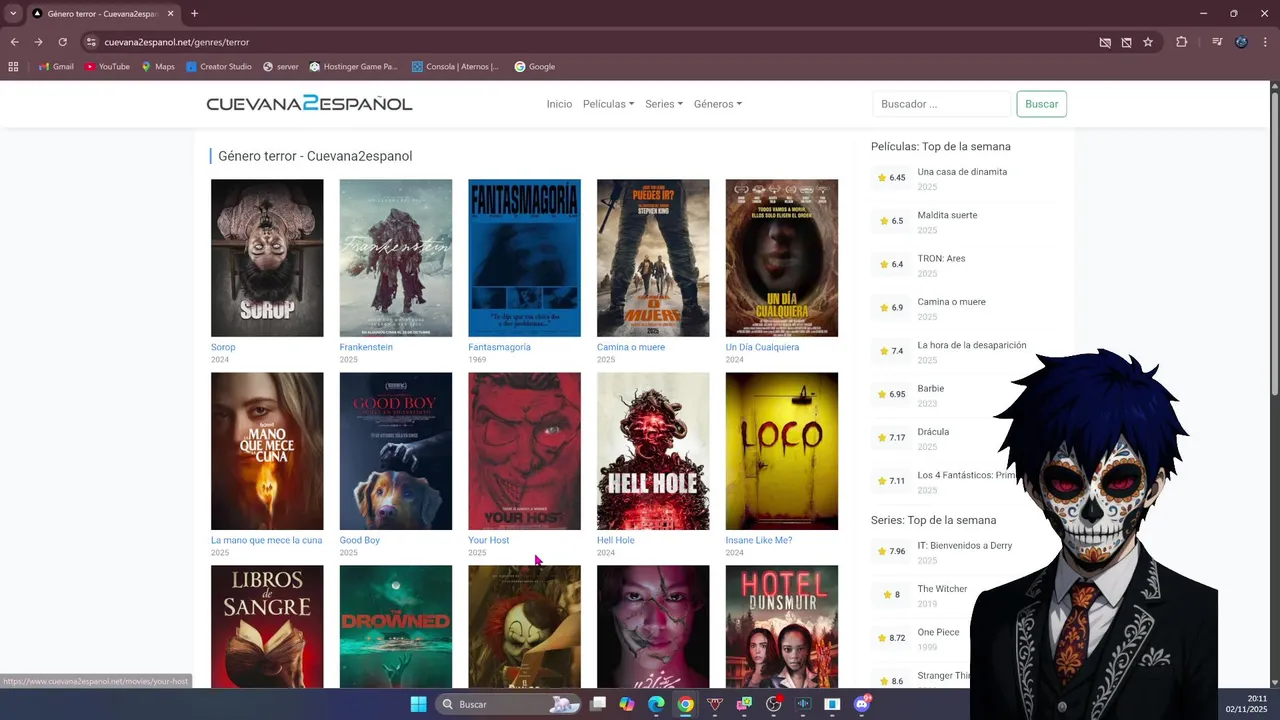Bookmark this page with the star icon
The height and width of the screenshot is (720, 1280).
[x=1148, y=42]
